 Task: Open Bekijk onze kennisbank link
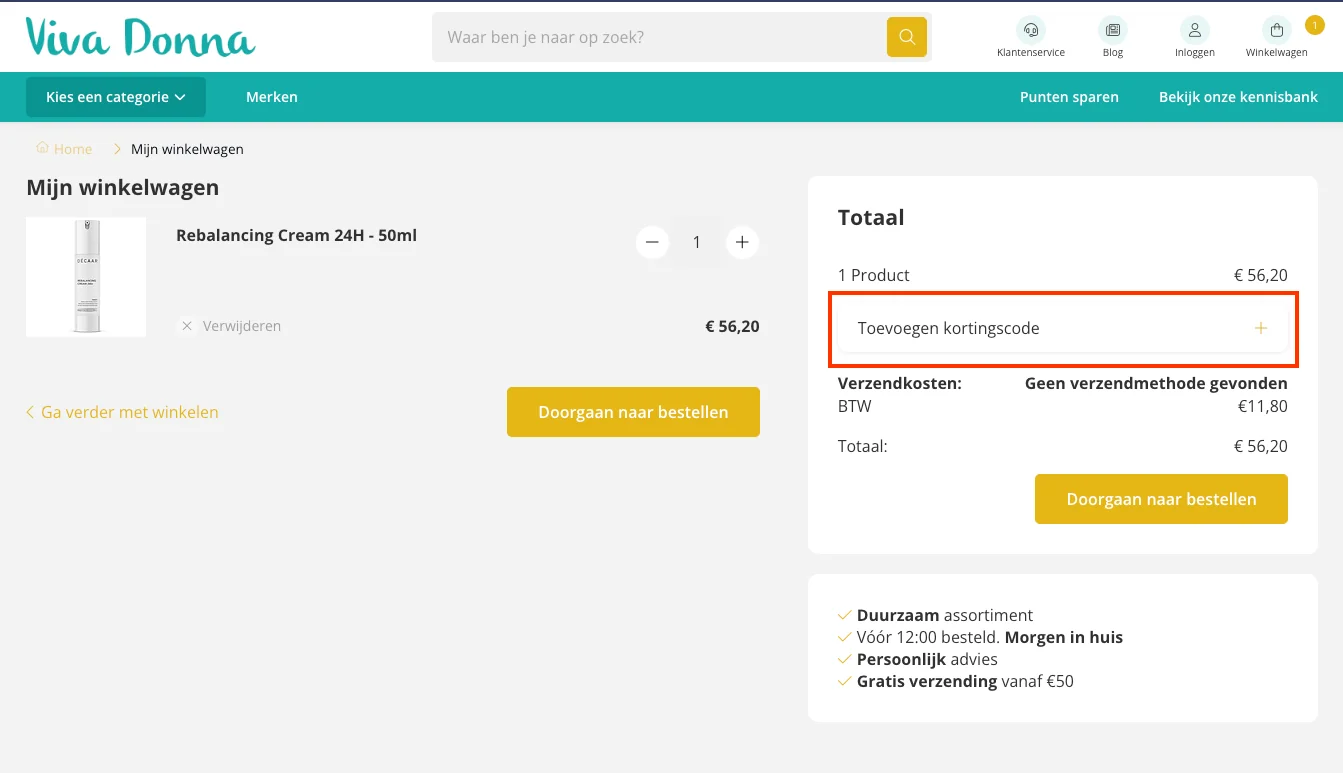coord(1238,97)
